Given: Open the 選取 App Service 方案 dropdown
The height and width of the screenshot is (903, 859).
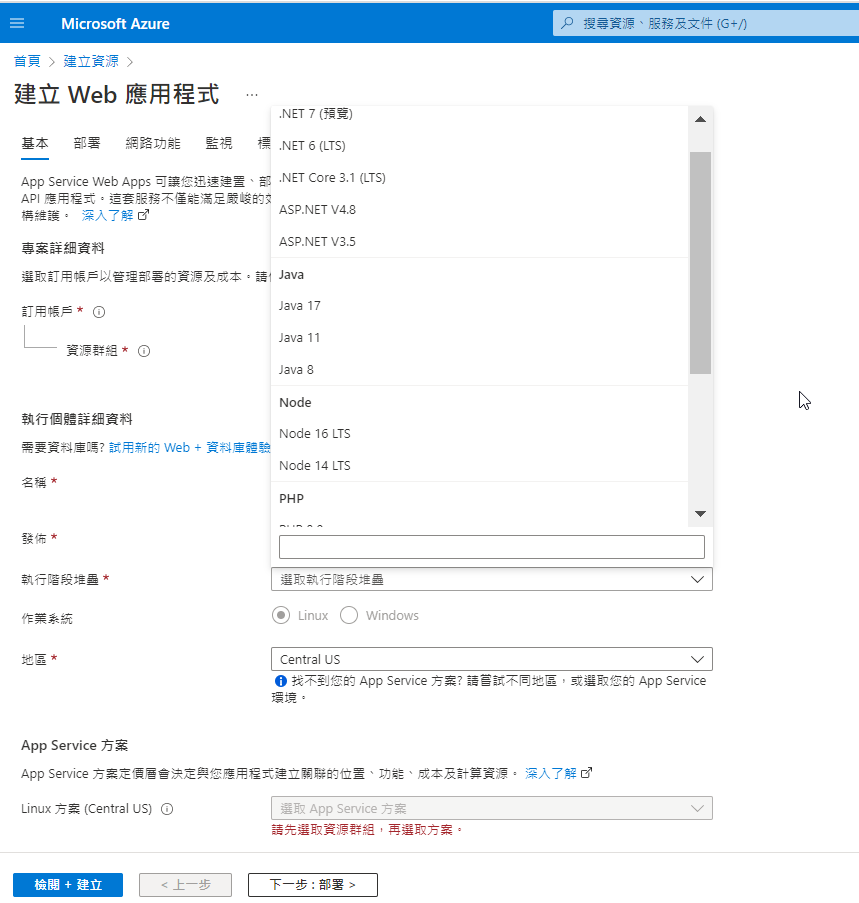Looking at the screenshot, I should pyautogui.click(x=492, y=809).
